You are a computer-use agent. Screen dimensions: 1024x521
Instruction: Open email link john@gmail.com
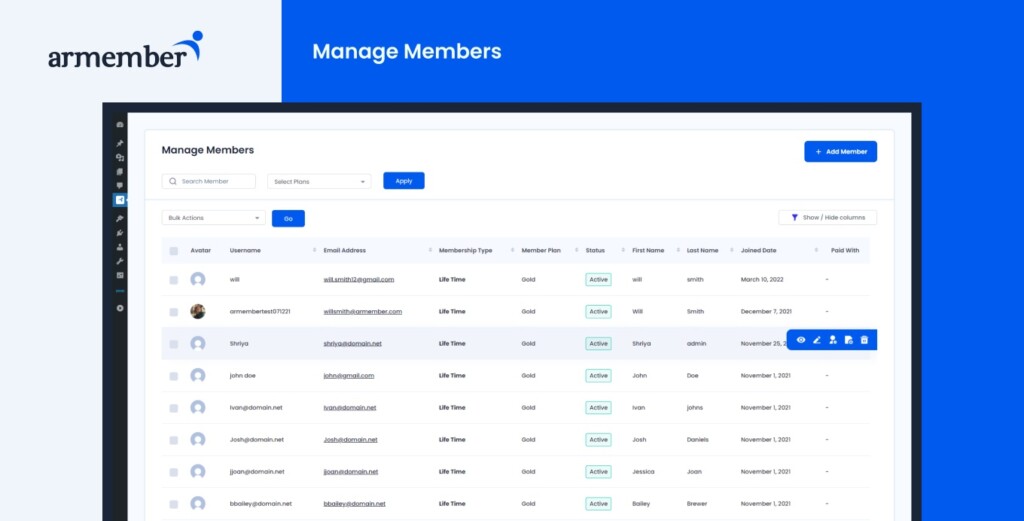[x=349, y=375]
